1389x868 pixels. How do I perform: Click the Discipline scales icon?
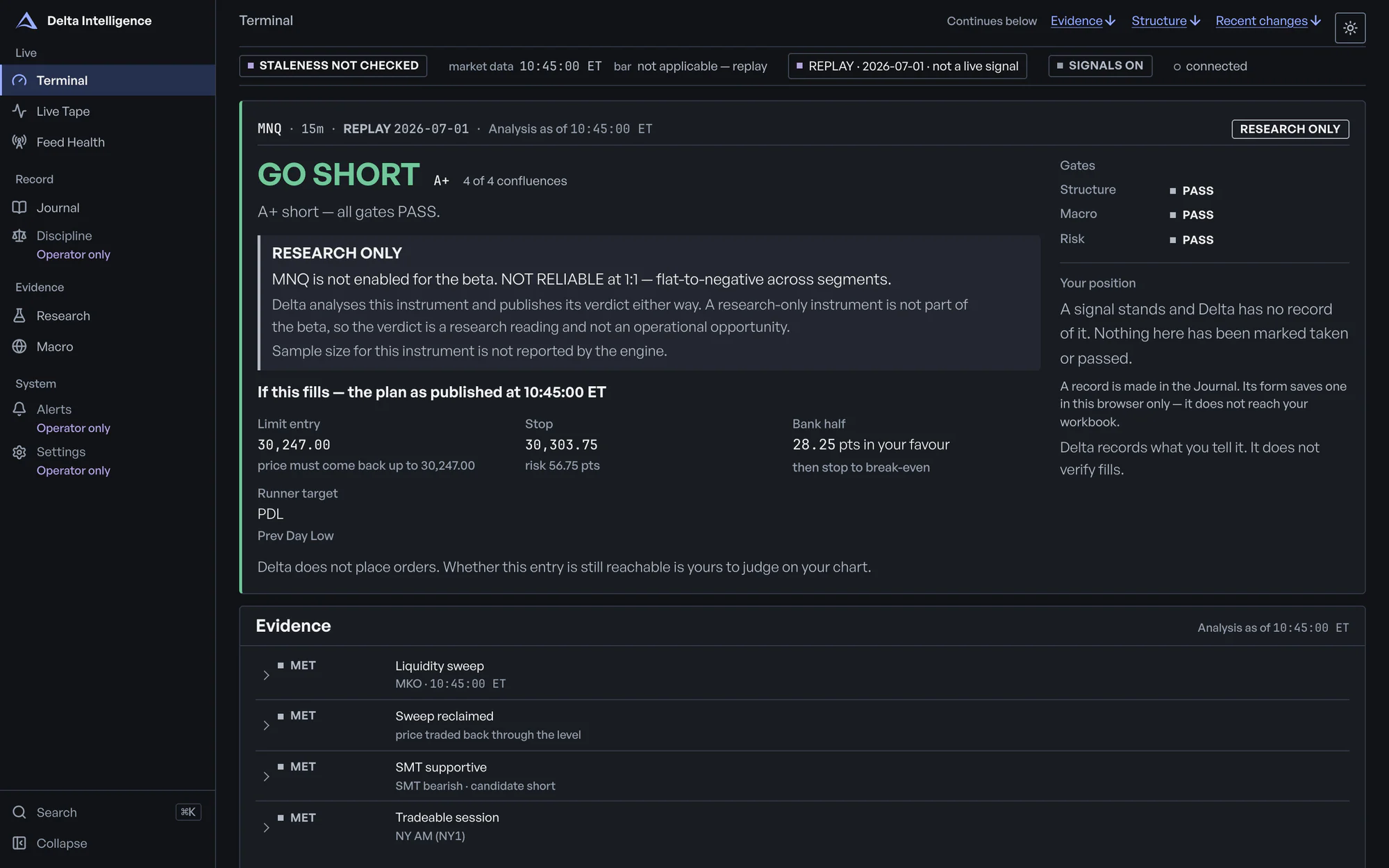point(19,236)
